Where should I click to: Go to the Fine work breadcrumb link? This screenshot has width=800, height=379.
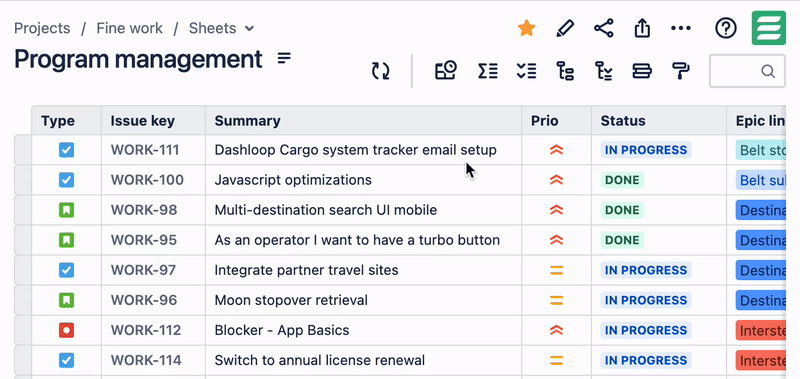130,28
